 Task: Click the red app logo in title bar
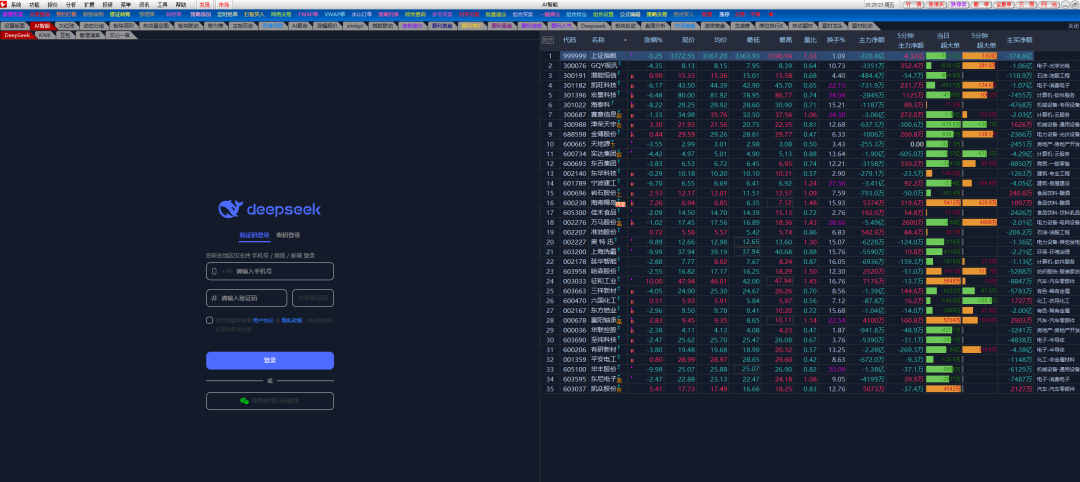4,4
